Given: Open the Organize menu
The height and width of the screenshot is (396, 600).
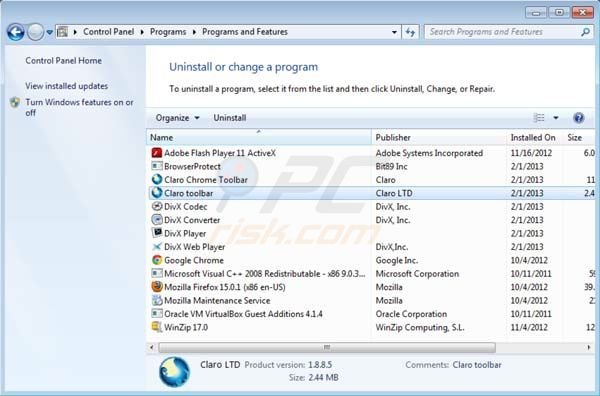Looking at the screenshot, I should click(x=177, y=118).
